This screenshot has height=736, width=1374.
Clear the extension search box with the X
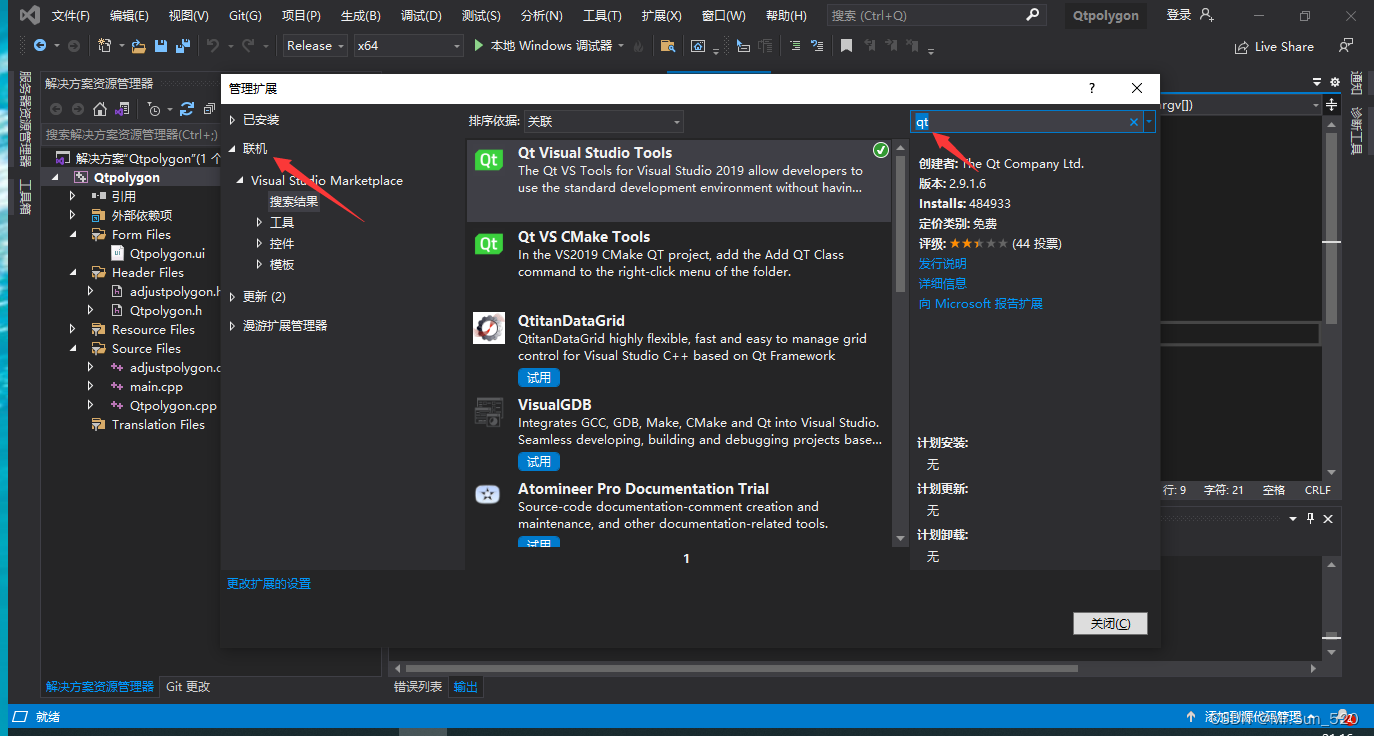[x=1134, y=122]
